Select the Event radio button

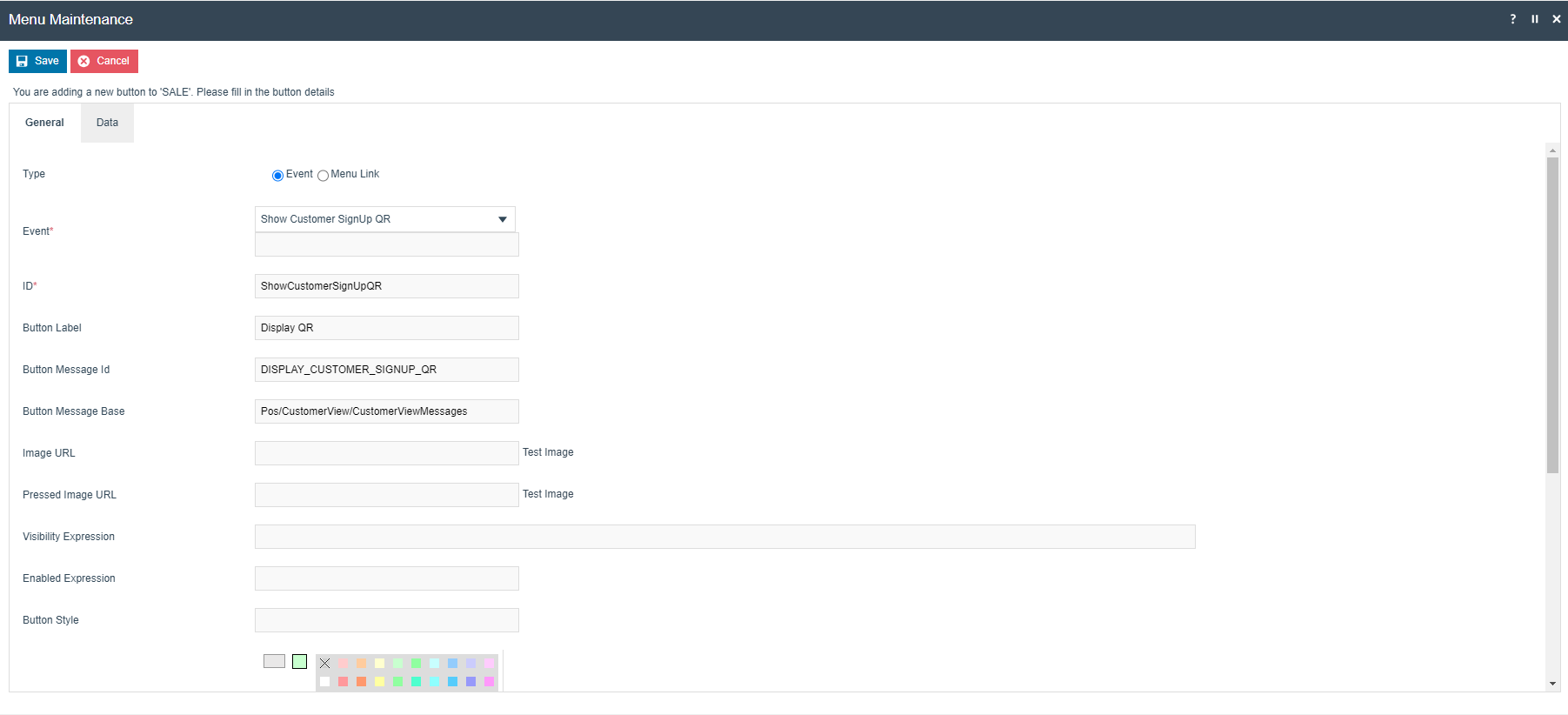point(277,176)
